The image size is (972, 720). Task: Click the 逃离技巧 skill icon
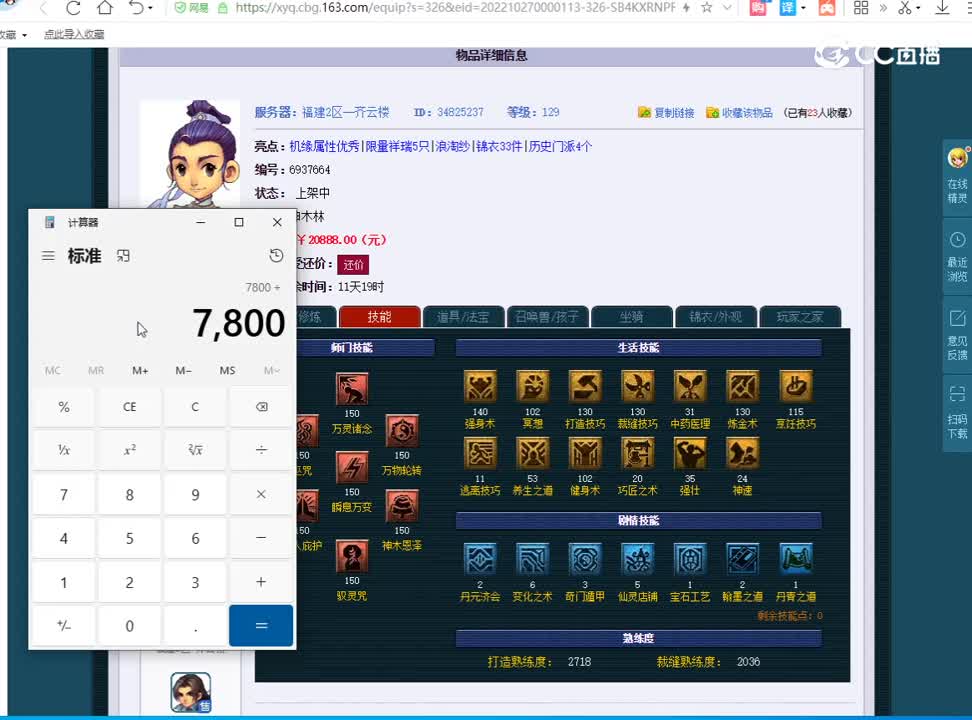click(x=480, y=454)
